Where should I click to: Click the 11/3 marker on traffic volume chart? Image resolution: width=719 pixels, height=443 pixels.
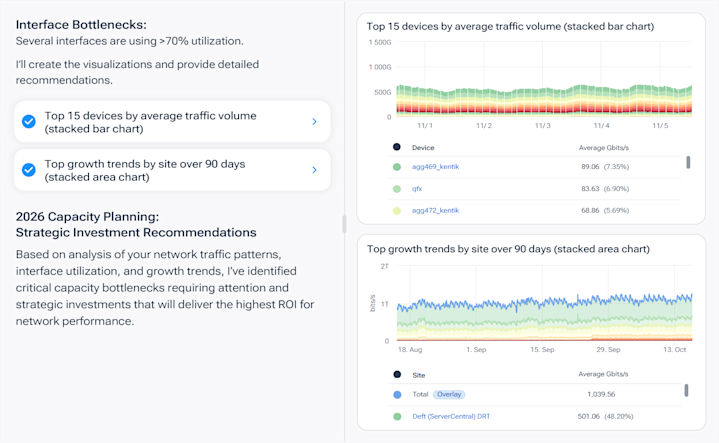coord(542,126)
